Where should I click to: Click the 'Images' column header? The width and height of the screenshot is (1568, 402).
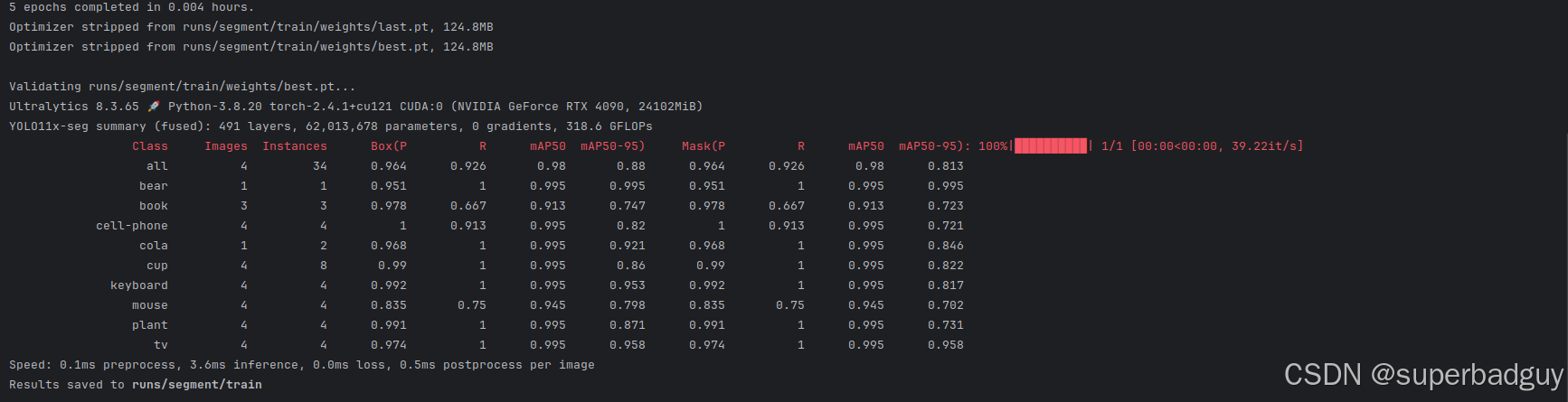click(x=226, y=146)
